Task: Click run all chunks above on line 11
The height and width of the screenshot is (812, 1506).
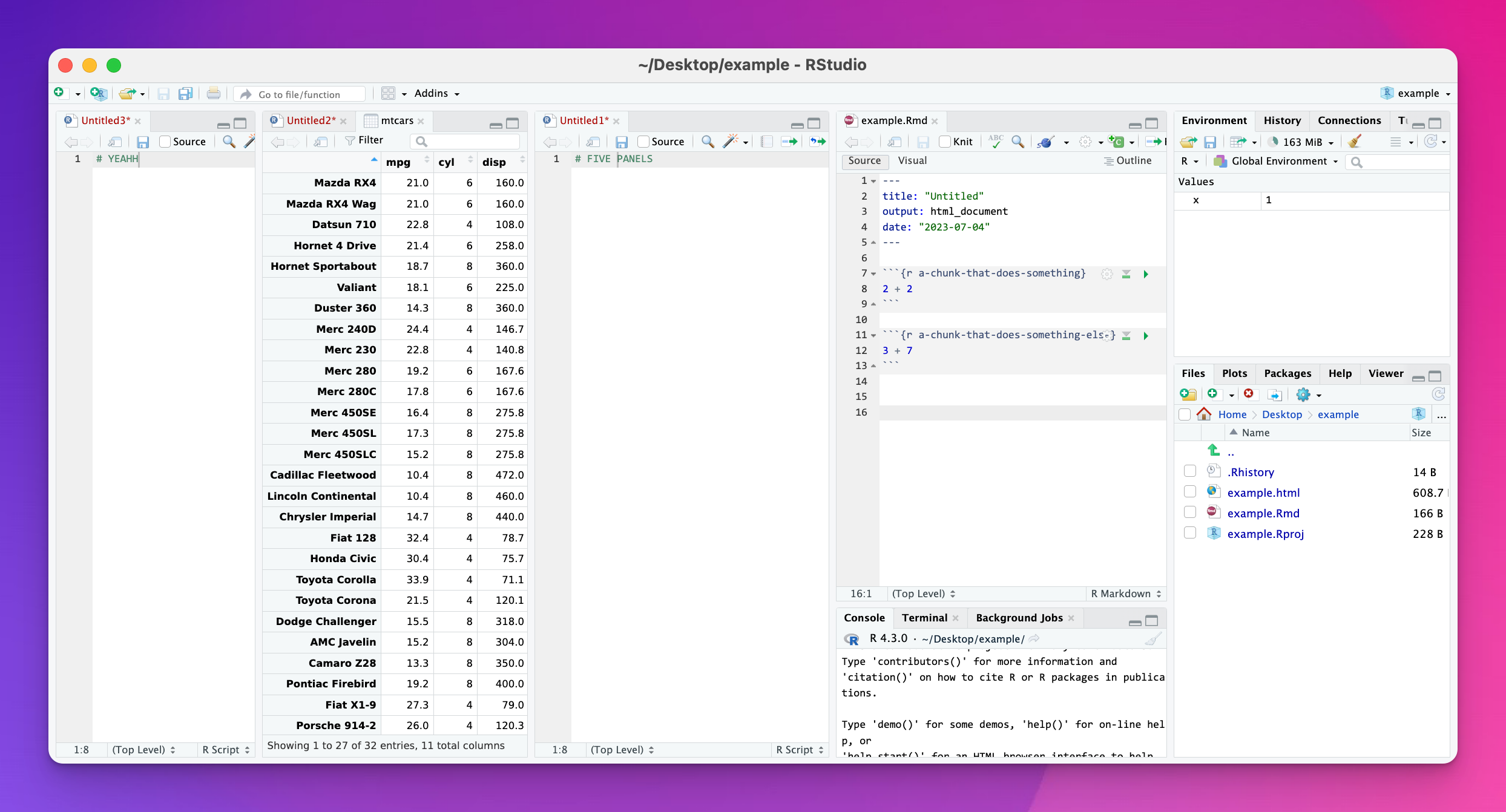Action: (x=1126, y=336)
